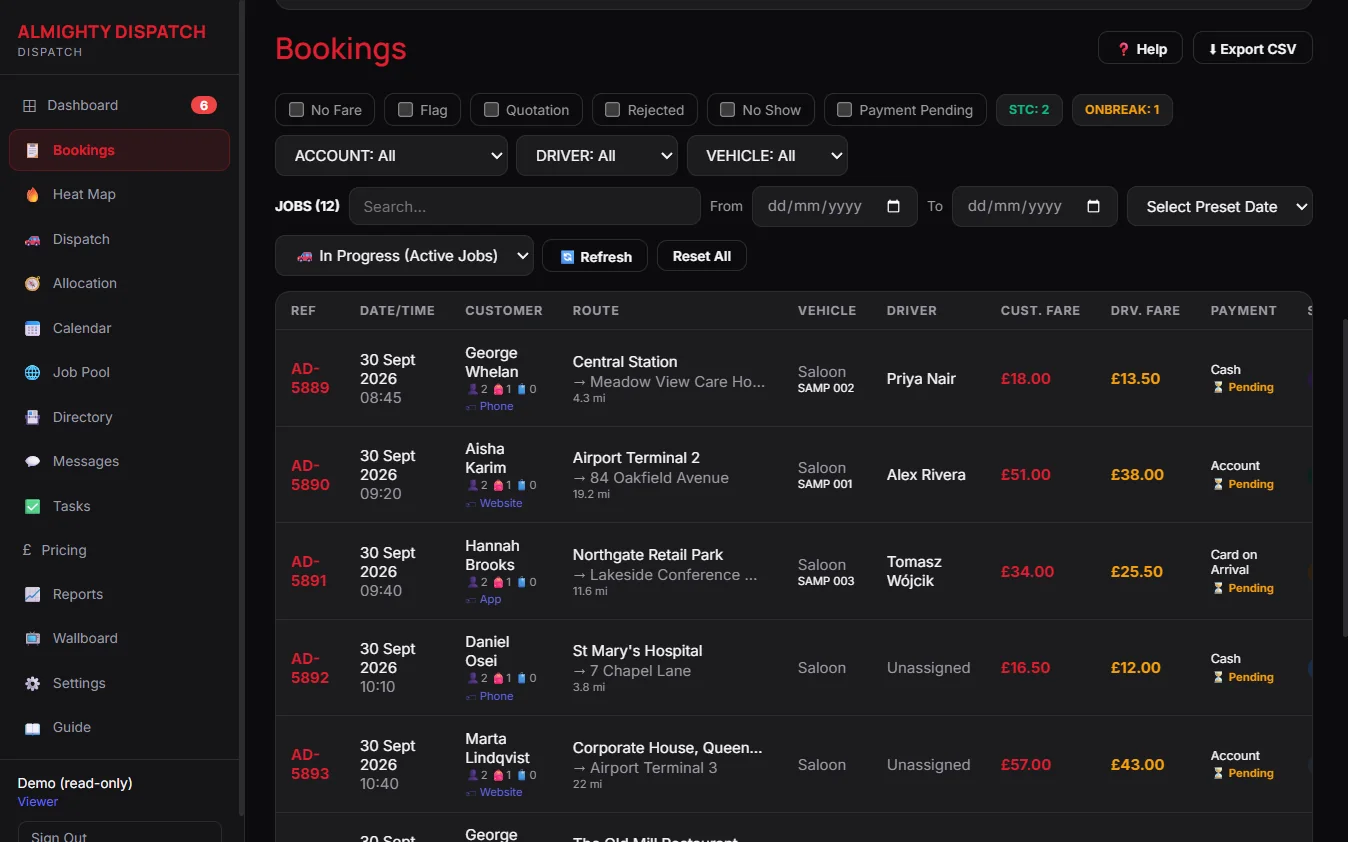Screen dimensions: 1348x842
Task: Open booking reference AD-5892
Action: [310, 668]
